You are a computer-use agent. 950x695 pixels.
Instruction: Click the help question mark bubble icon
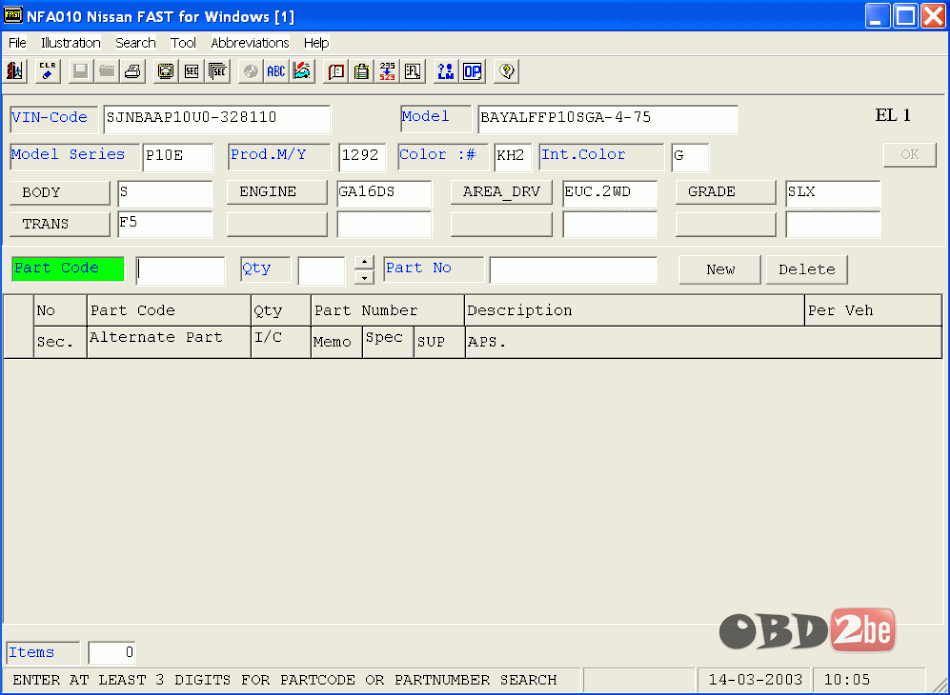pos(507,71)
